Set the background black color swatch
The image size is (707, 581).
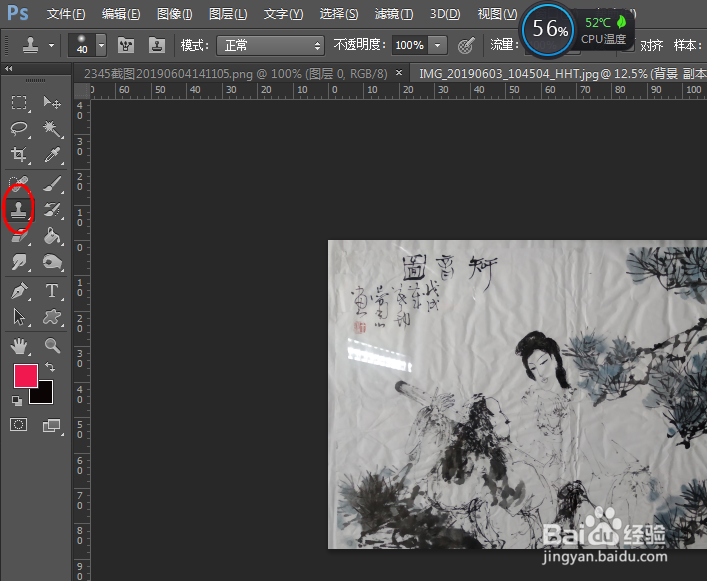[45, 395]
